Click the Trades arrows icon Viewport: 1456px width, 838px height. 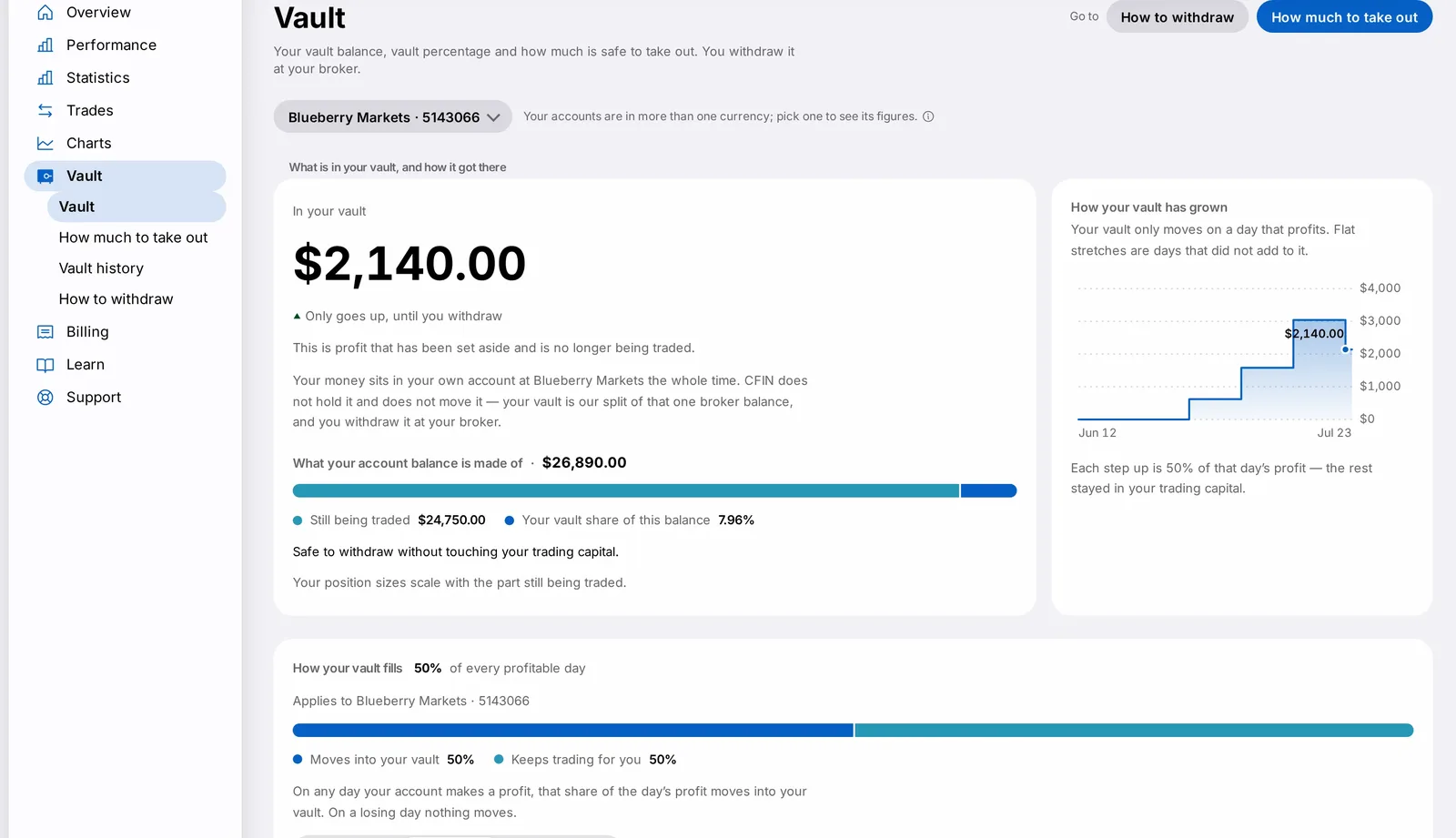(45, 111)
